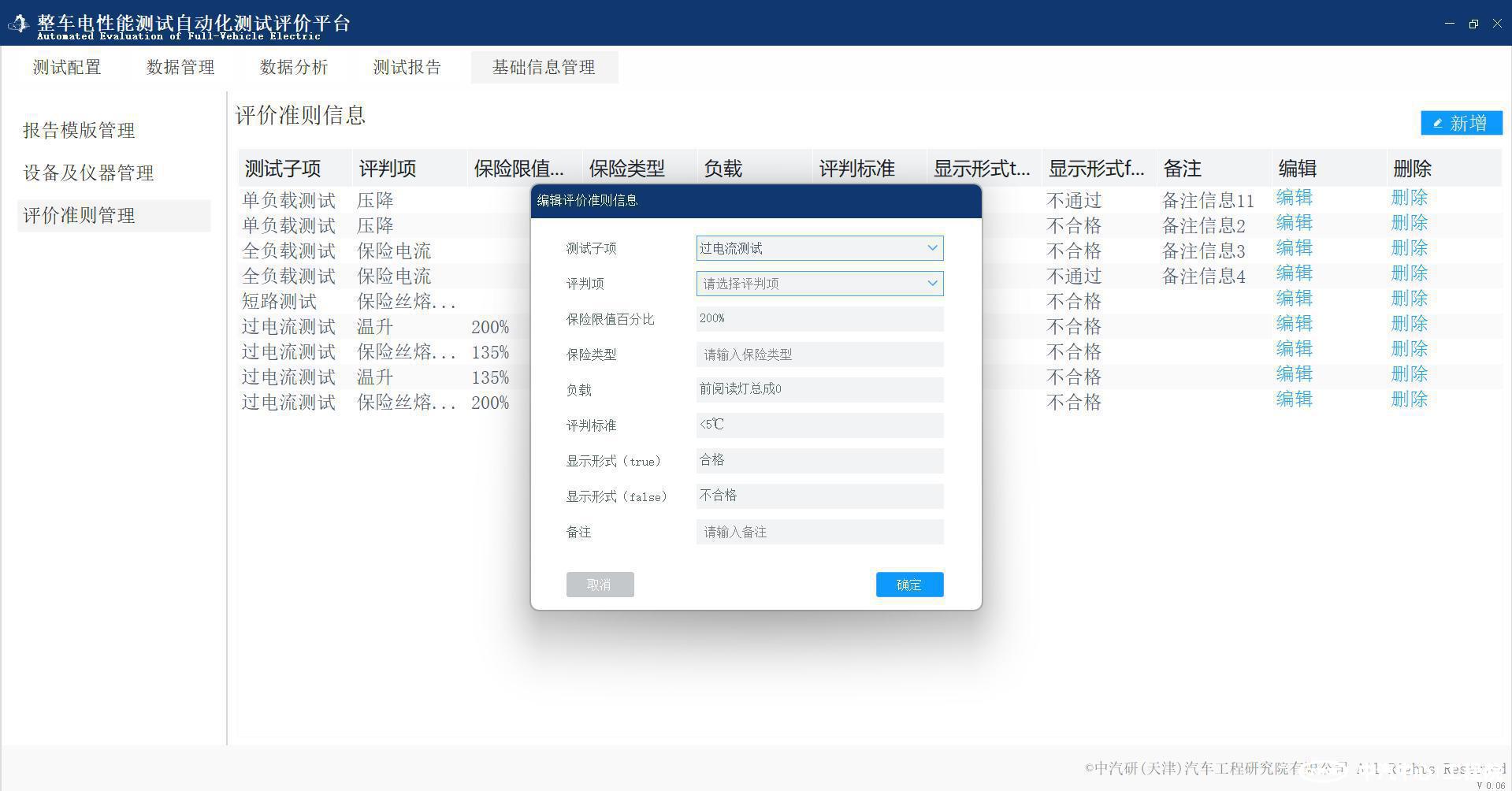Focus the 备注 input field

tap(819, 532)
